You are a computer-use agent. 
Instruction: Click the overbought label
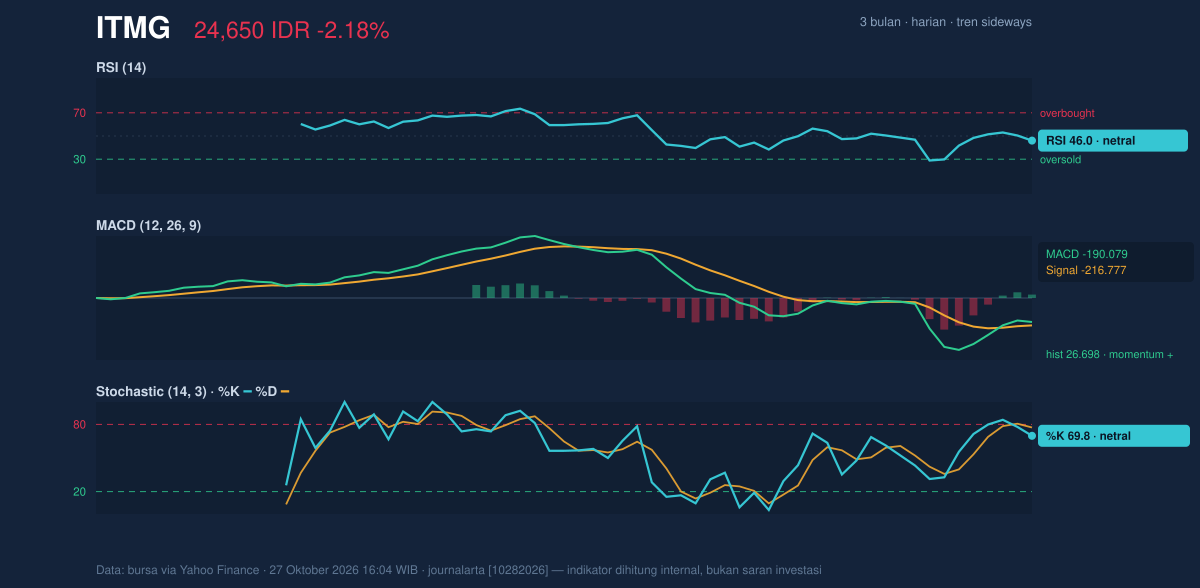pyautogui.click(x=1067, y=113)
